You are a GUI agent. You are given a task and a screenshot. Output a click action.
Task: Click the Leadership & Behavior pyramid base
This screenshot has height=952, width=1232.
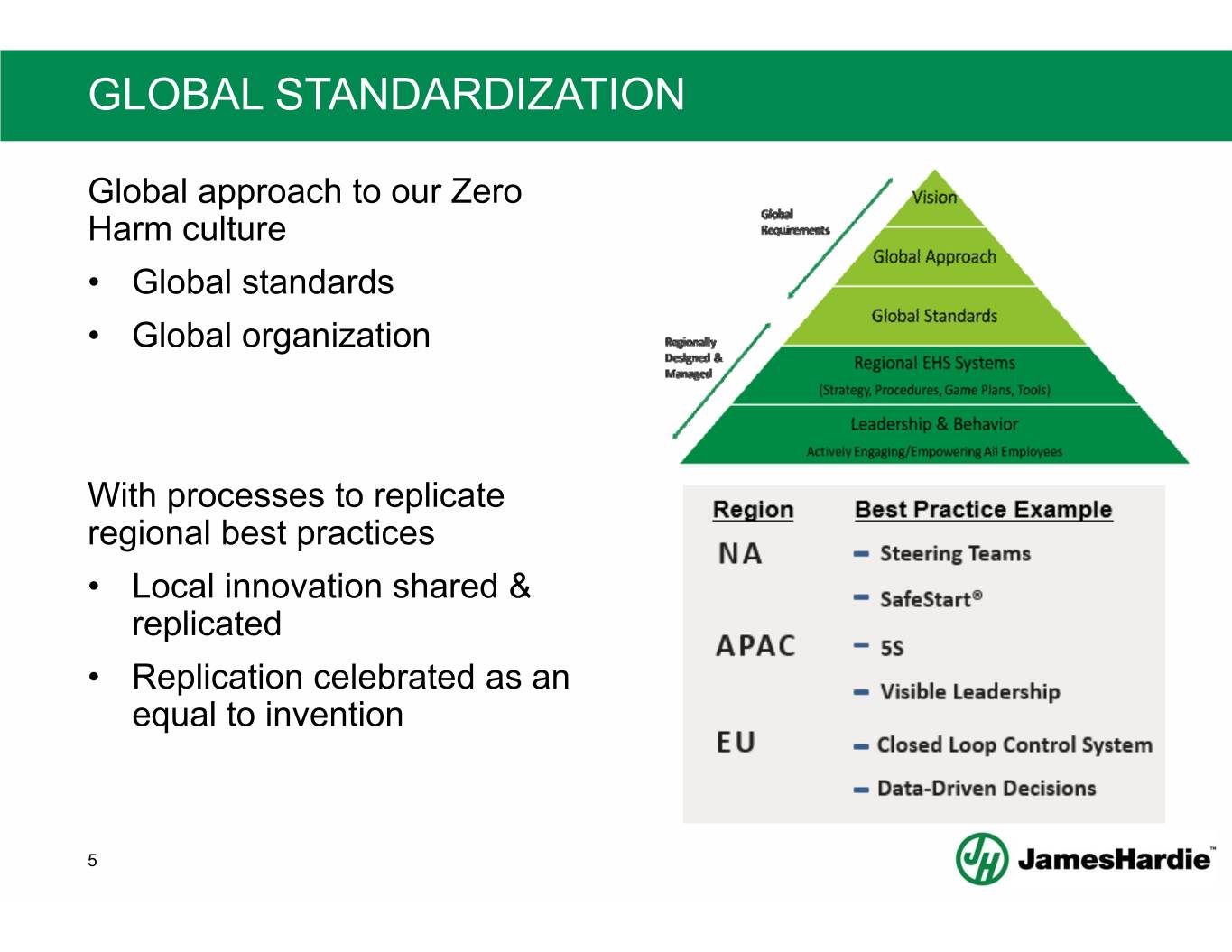point(934,435)
